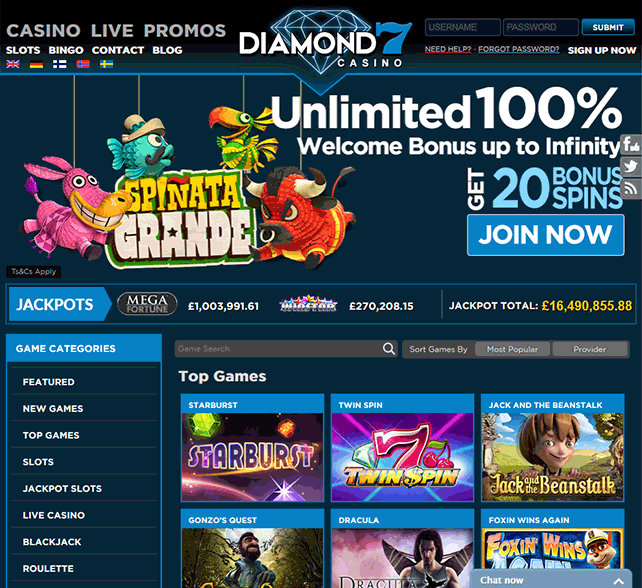The width and height of the screenshot is (642, 588).
Task: Open the Starburst game thumbnail
Action: click(252, 448)
